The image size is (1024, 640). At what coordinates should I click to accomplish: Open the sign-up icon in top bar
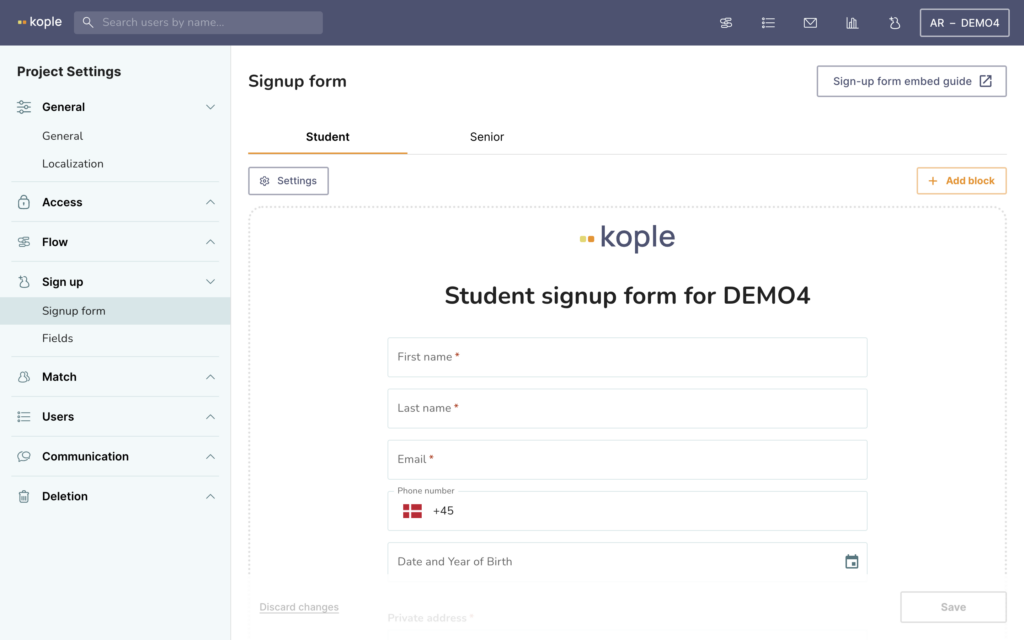(x=895, y=23)
